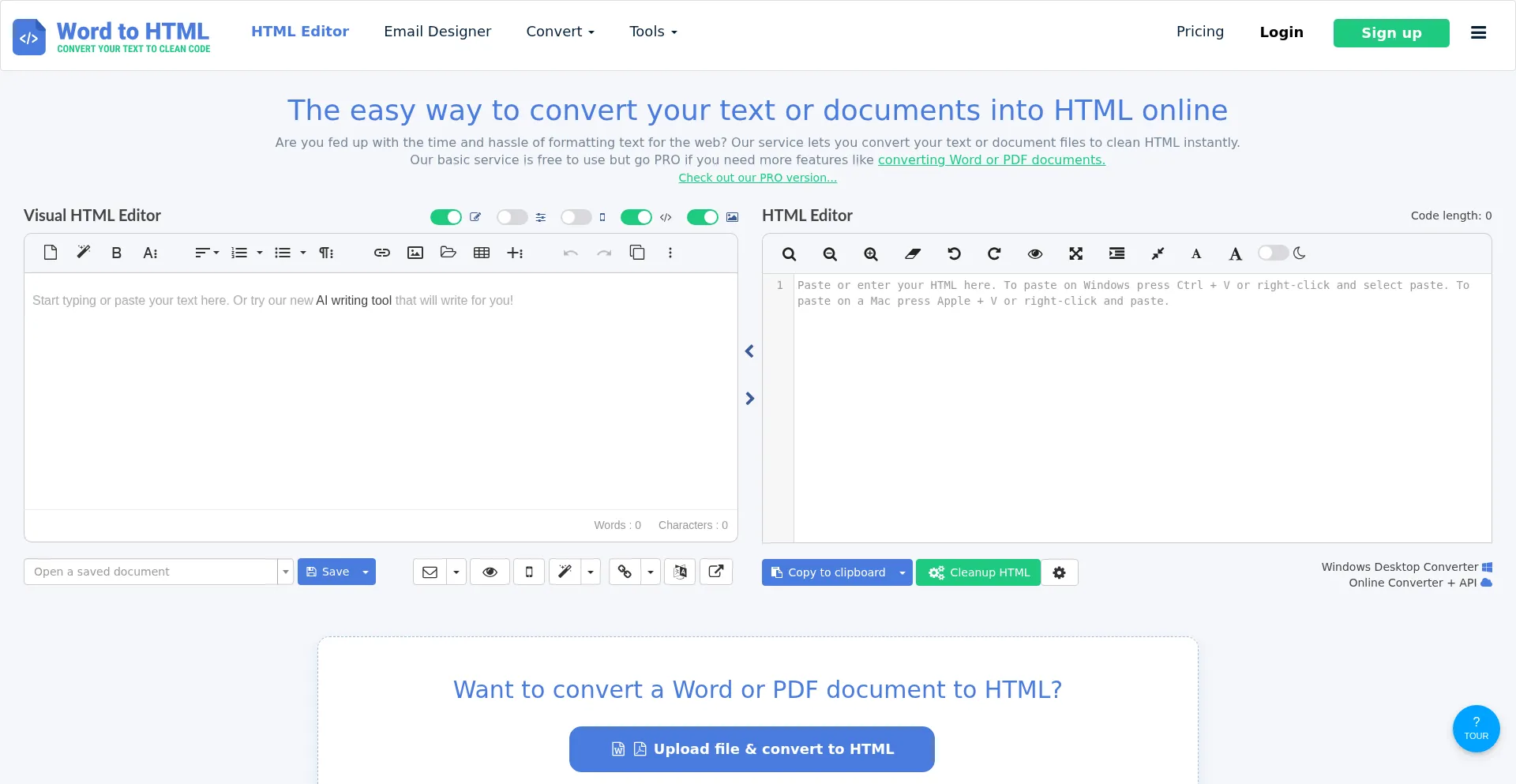
Task: Expand the Save button dropdown arrow
Action: click(x=366, y=572)
